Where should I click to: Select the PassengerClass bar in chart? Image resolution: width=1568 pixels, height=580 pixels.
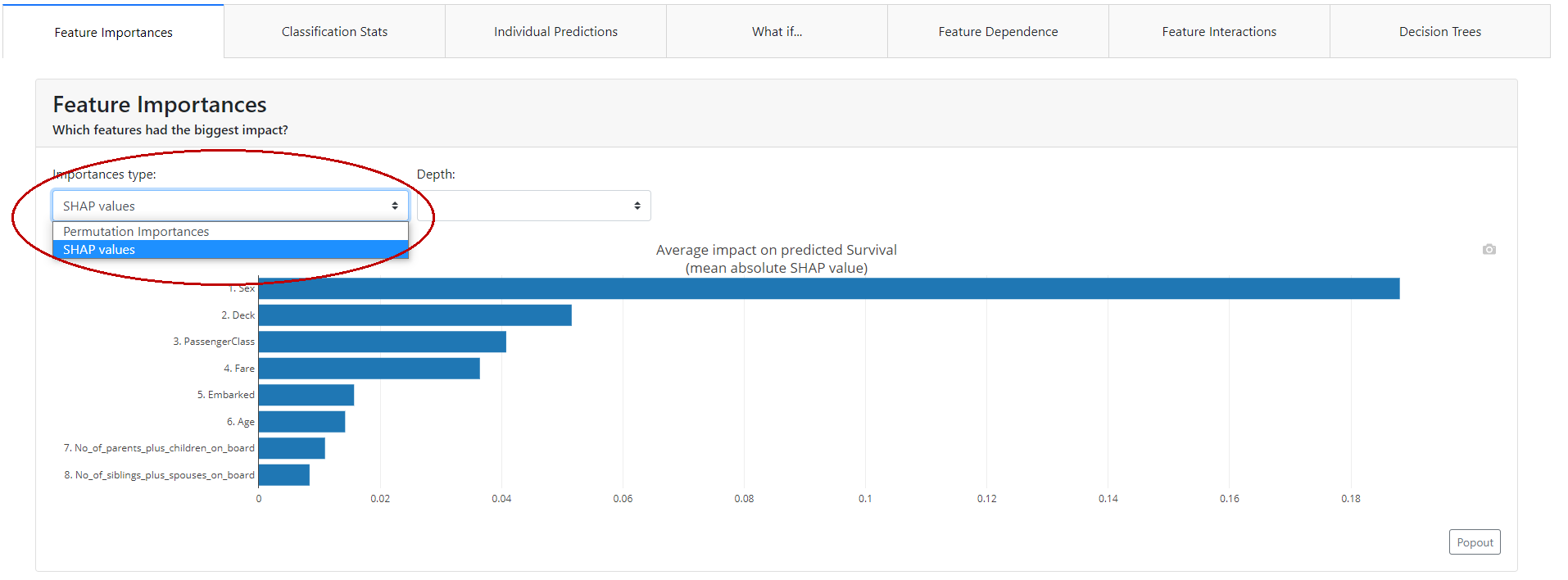click(x=382, y=342)
